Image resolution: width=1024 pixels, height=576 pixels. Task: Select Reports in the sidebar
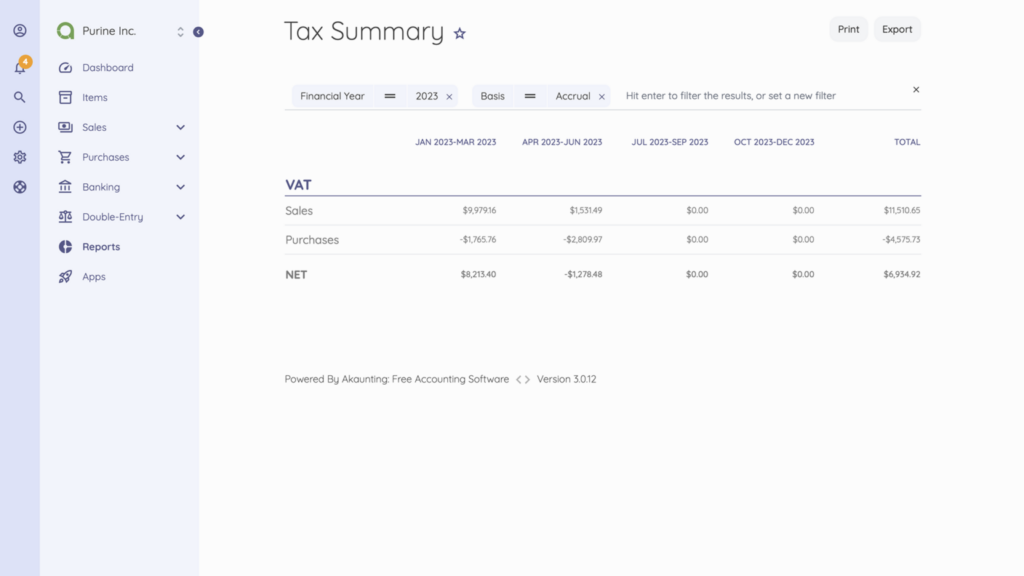[x=101, y=247]
